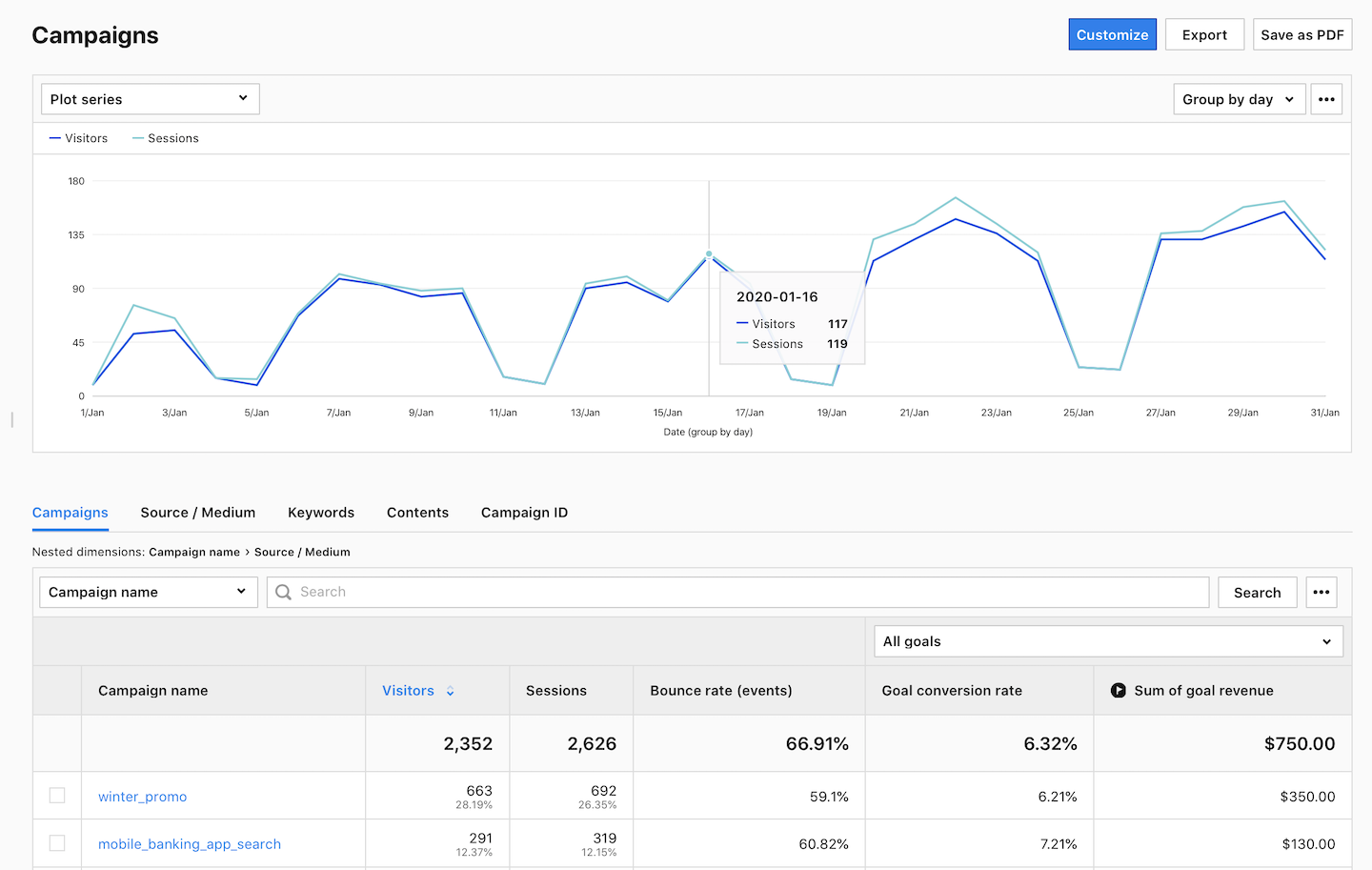Click the Nested dimensions Source / Medium text

click(x=302, y=552)
